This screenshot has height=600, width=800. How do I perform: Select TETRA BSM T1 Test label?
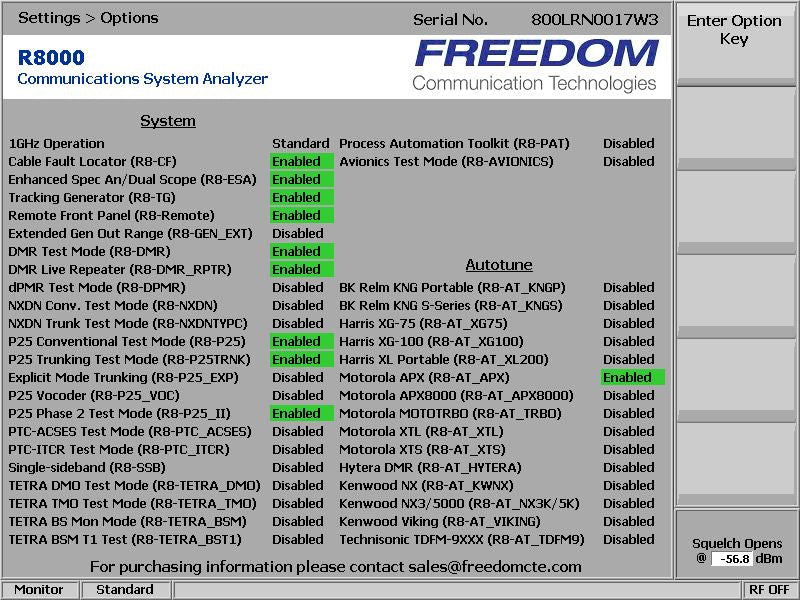pyautogui.click(x=124, y=539)
